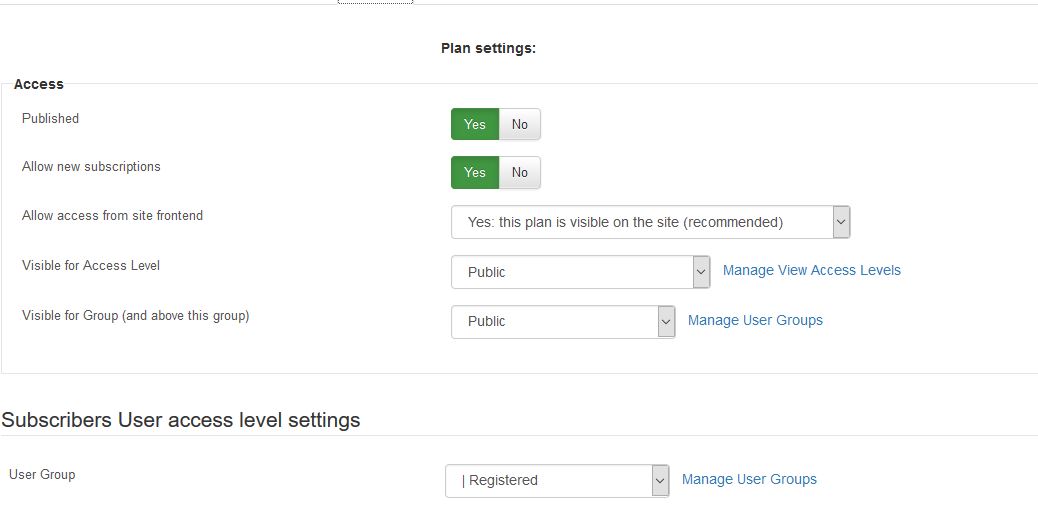
Task: Click the chevron arrow of the Access Level select
Action: pyautogui.click(x=701, y=272)
